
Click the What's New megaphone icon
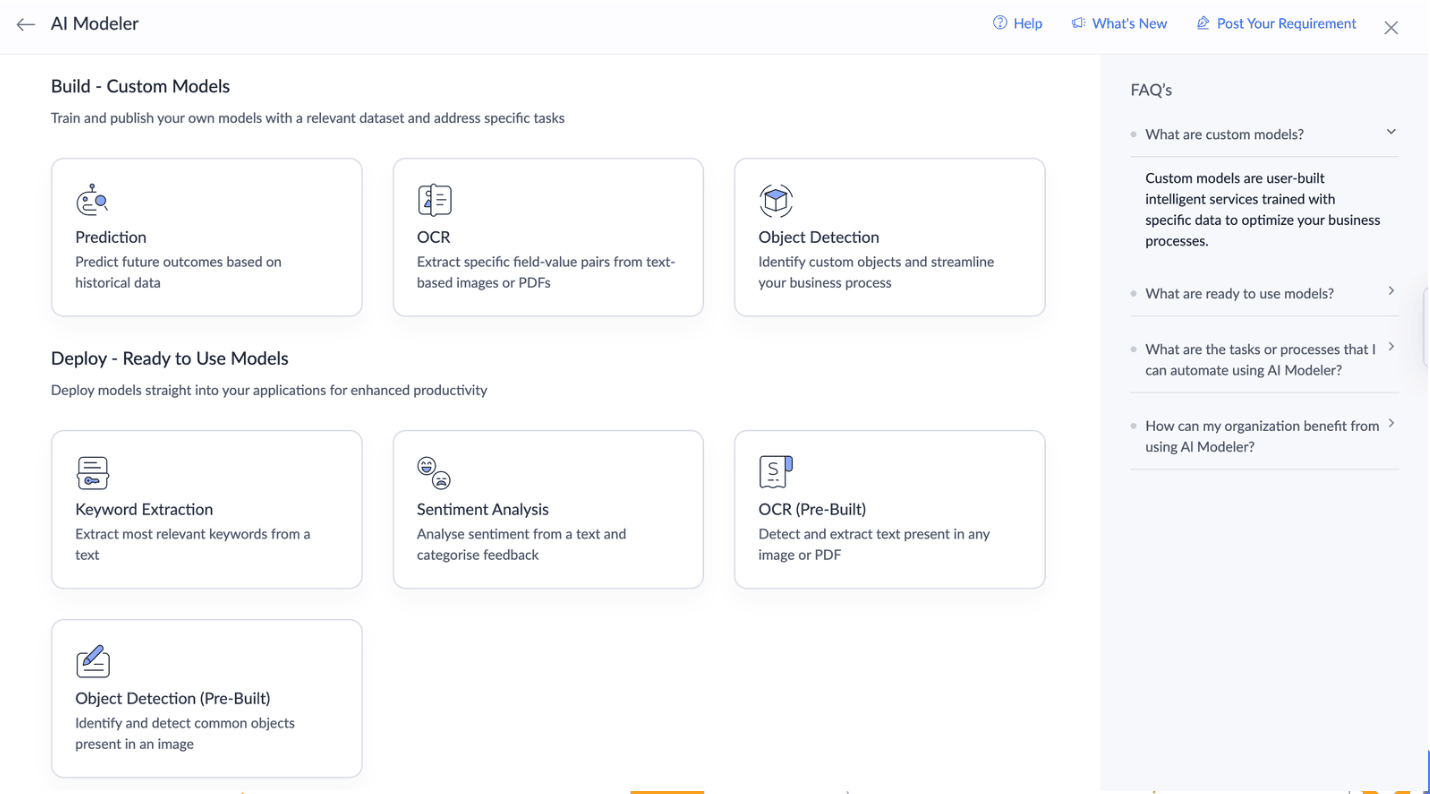point(1081,22)
